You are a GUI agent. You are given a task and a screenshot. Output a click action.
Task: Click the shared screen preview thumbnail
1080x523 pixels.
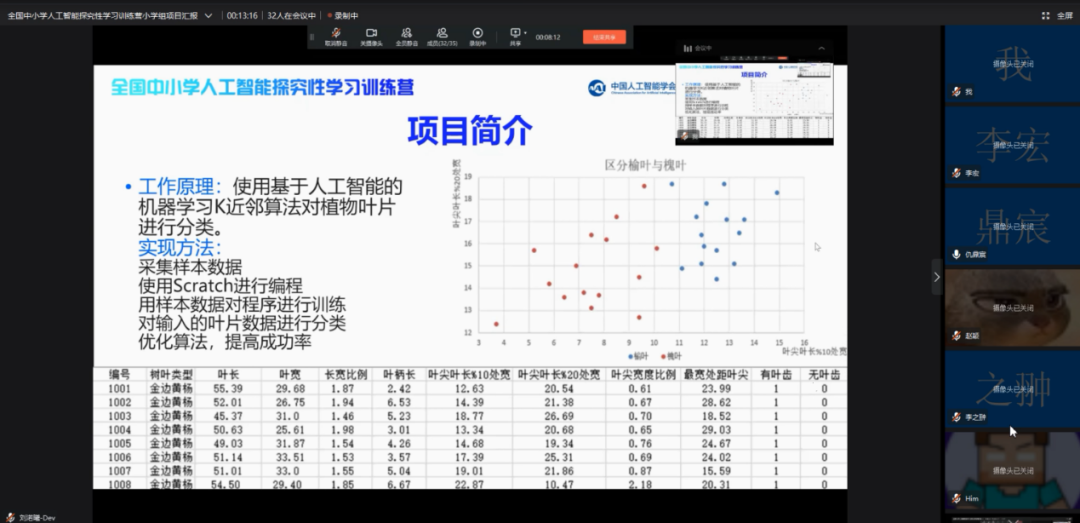(x=754, y=101)
